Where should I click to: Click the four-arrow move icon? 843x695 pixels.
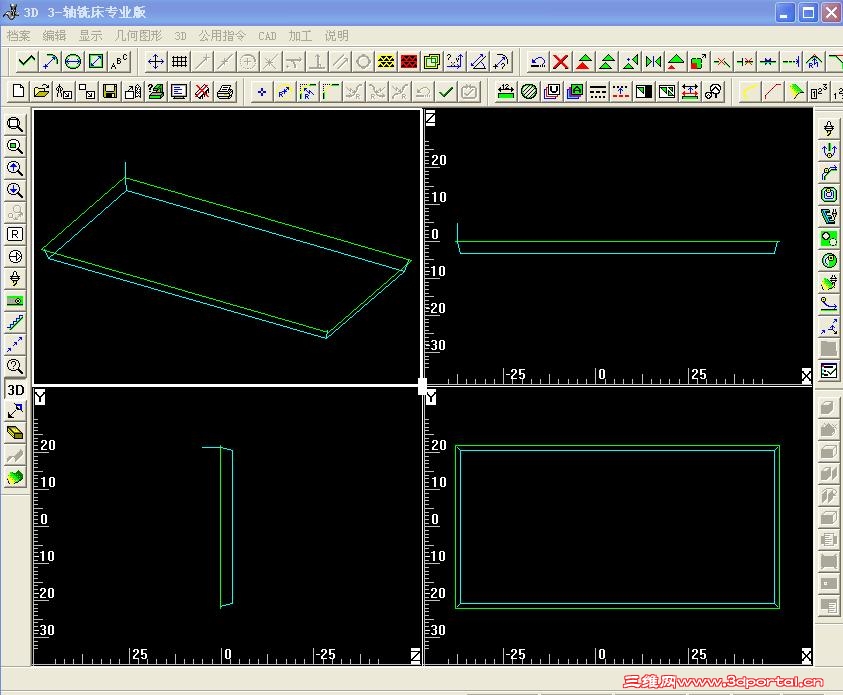156,62
